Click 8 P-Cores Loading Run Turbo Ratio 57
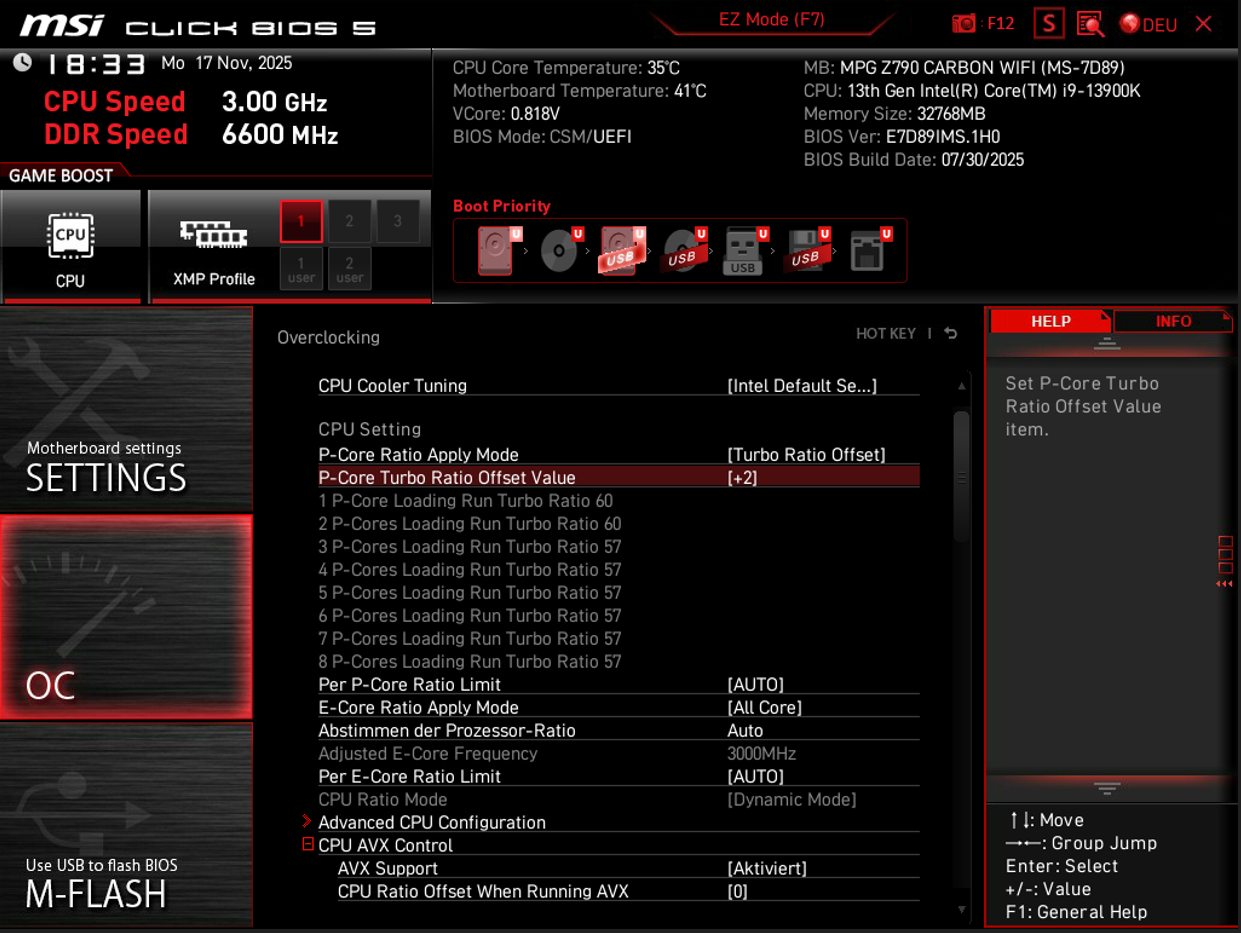The image size is (1241, 933). click(x=470, y=661)
